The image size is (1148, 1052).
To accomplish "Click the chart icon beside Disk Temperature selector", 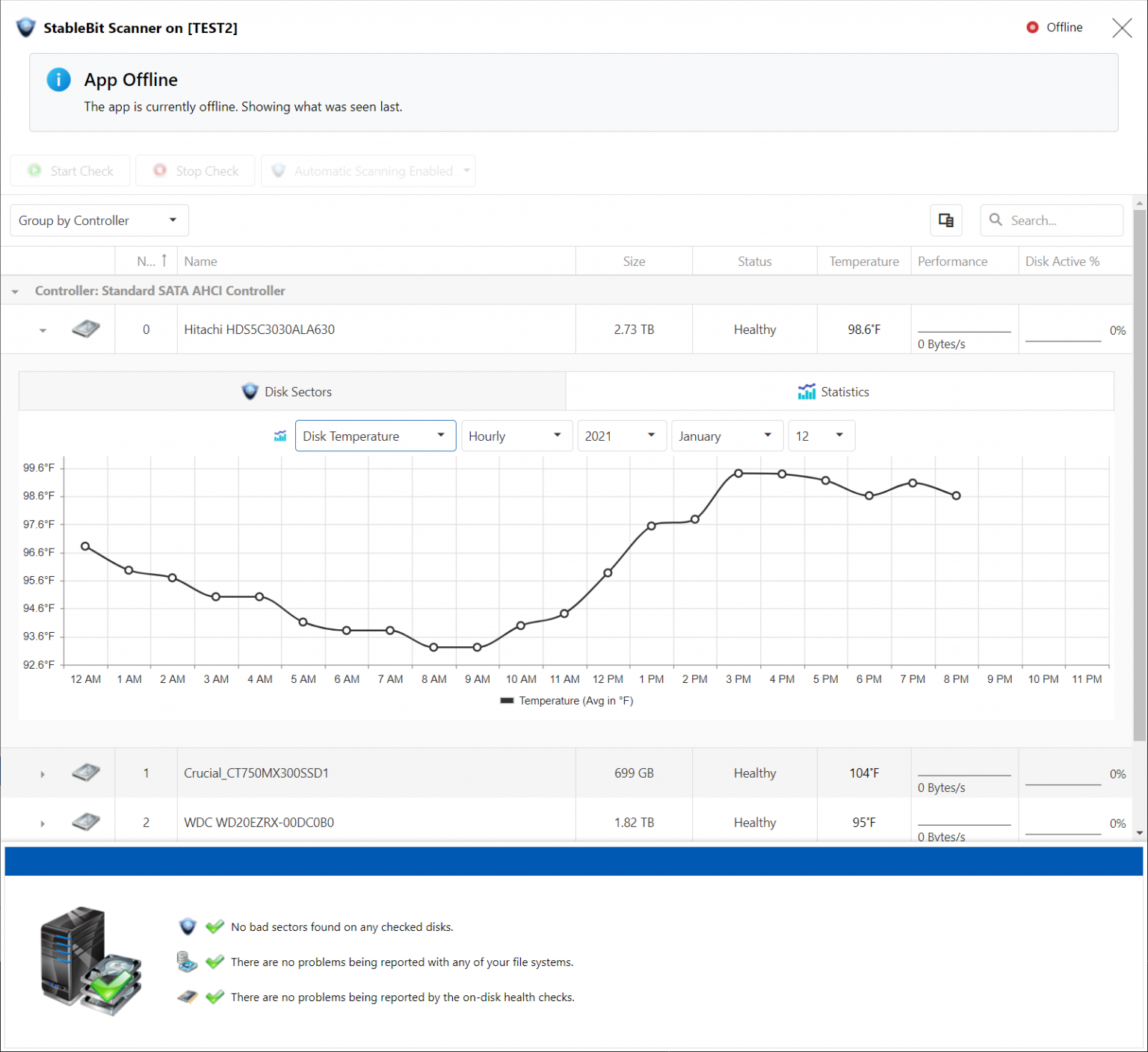I will (280, 436).
